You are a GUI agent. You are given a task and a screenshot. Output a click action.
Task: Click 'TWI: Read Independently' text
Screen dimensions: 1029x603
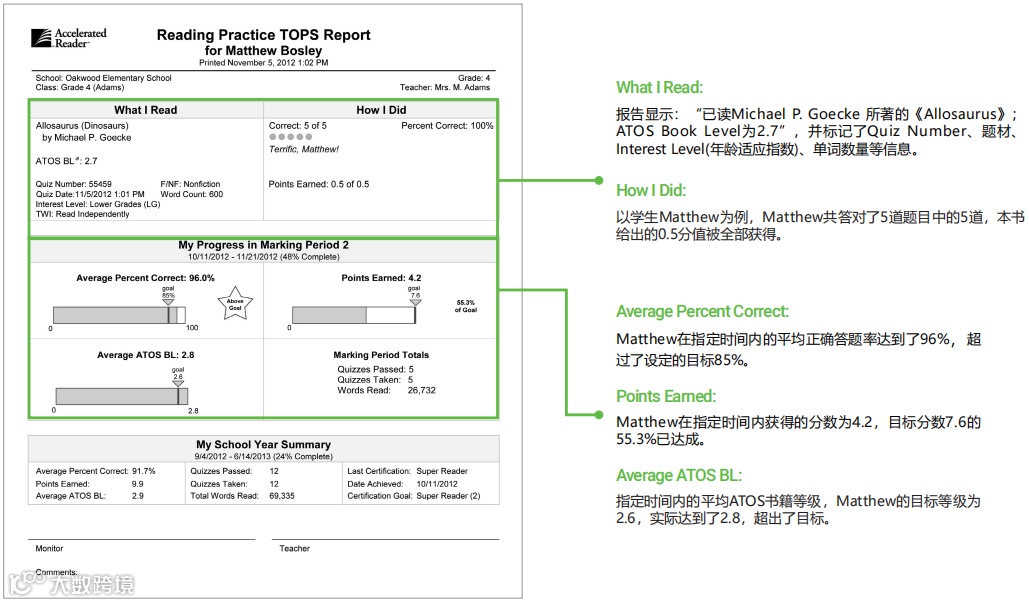tap(82, 214)
